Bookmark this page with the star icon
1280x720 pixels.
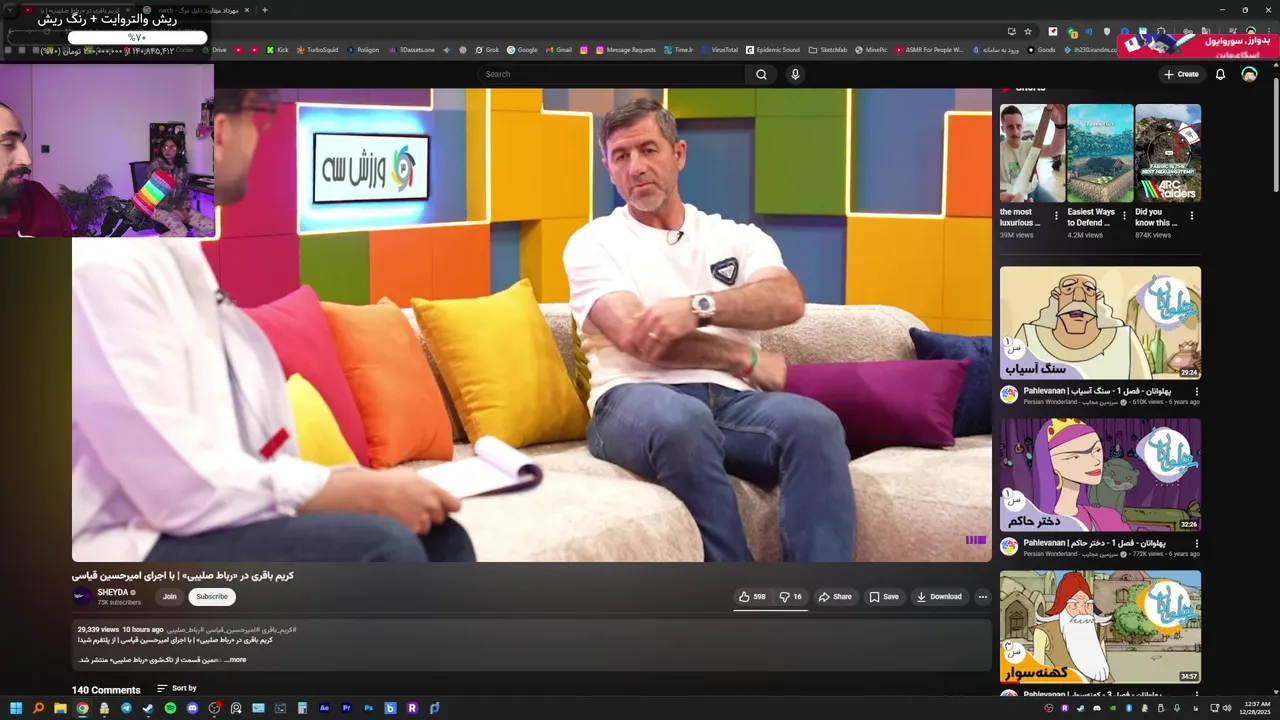(1027, 31)
